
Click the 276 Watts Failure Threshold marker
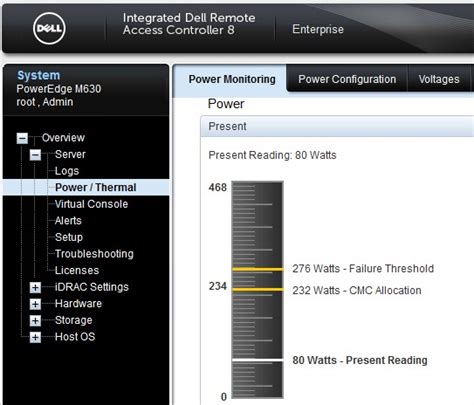coord(258,269)
